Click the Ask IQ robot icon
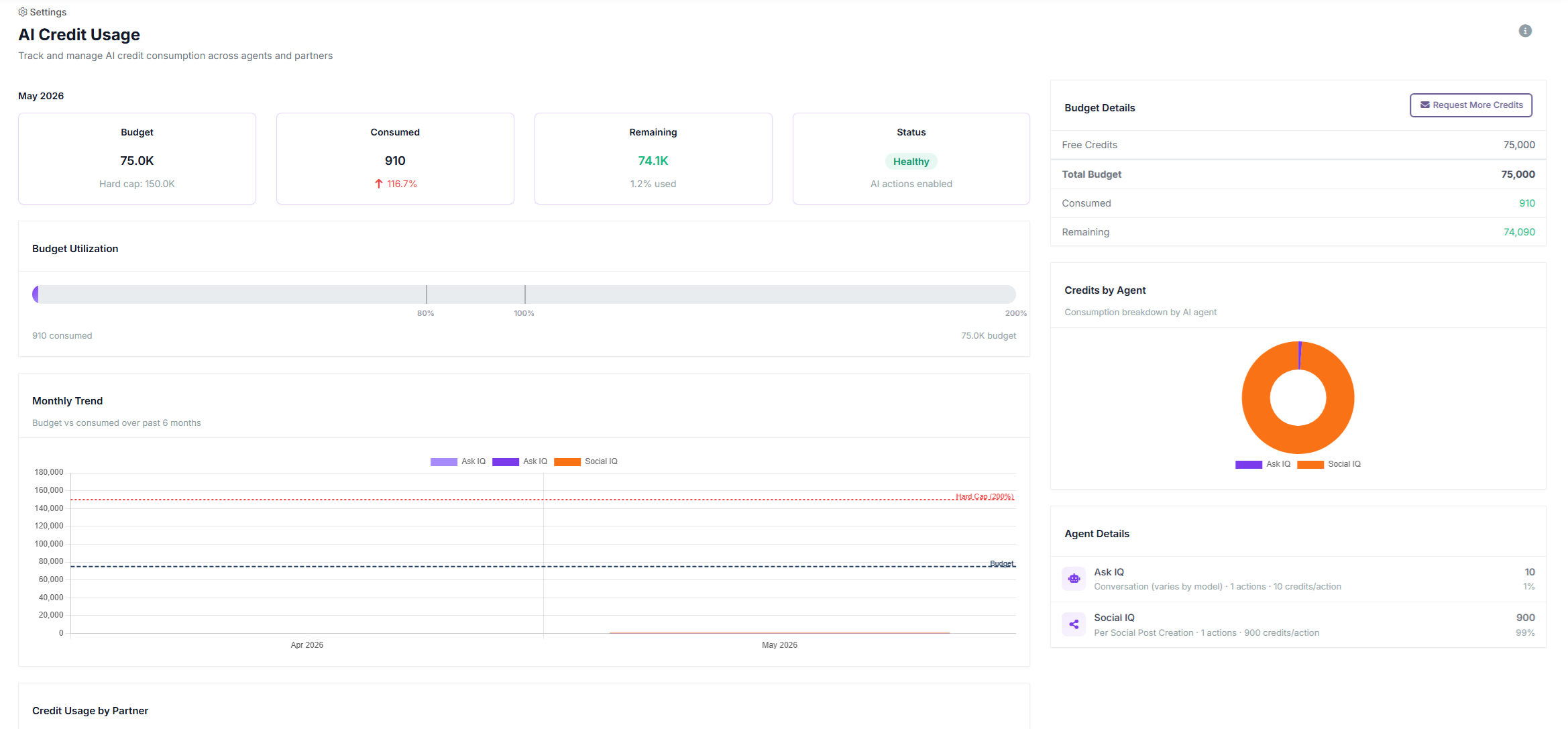 (1074, 579)
